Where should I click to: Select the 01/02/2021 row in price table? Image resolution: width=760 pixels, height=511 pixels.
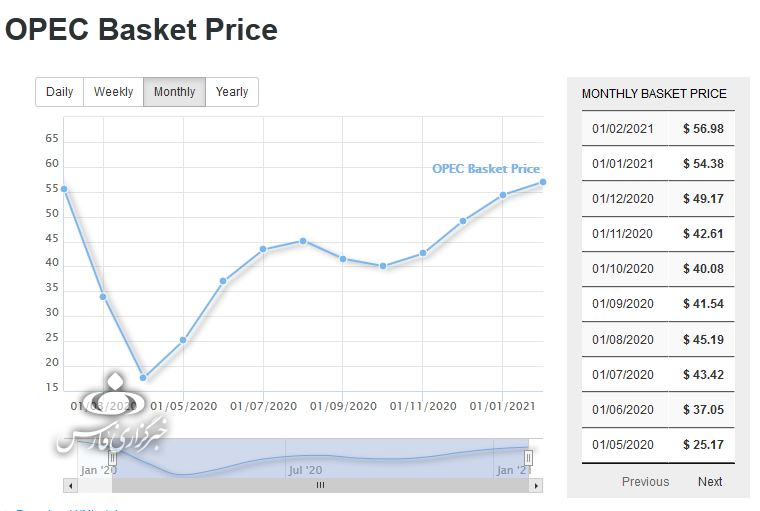point(657,128)
